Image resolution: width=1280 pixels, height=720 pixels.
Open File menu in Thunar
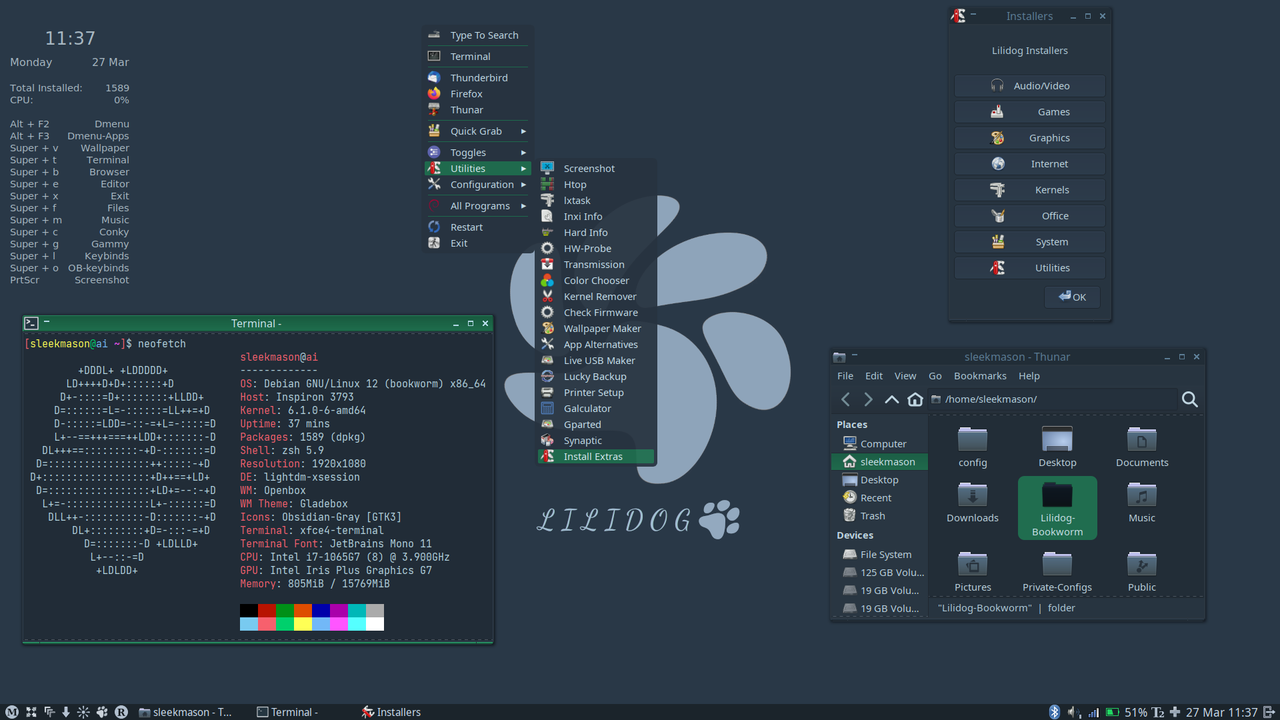845,376
